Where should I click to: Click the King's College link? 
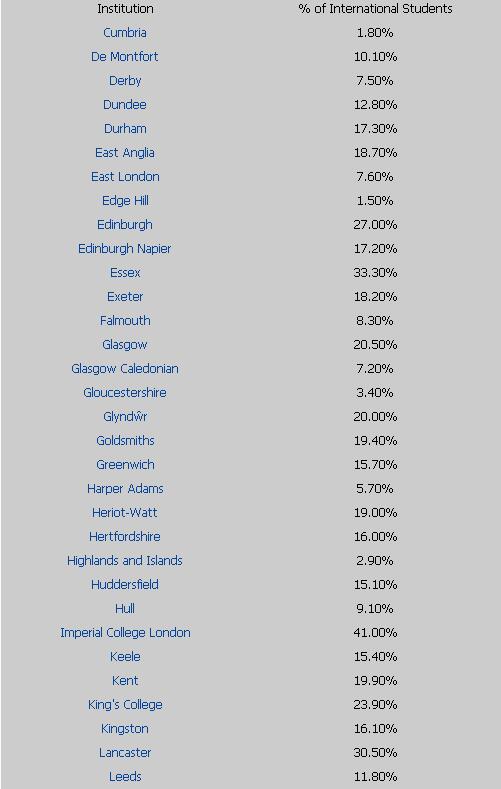[x=125, y=705]
